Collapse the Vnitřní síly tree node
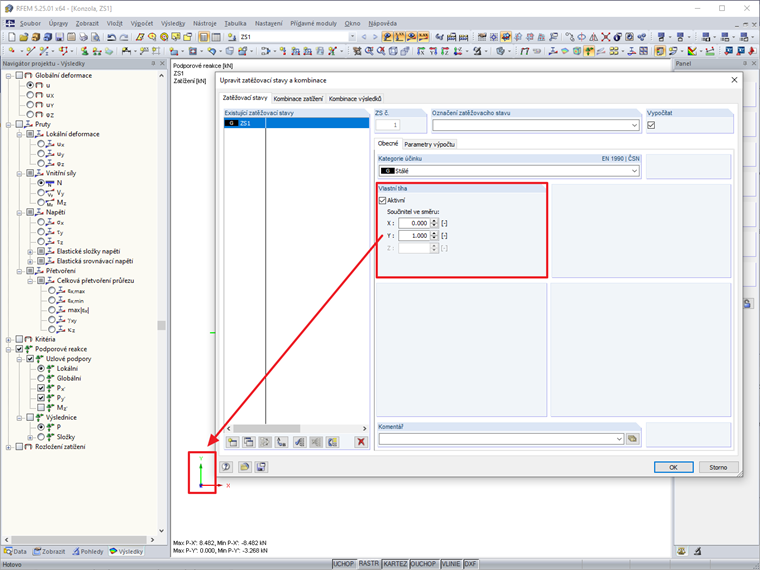The image size is (760, 570). (19, 173)
